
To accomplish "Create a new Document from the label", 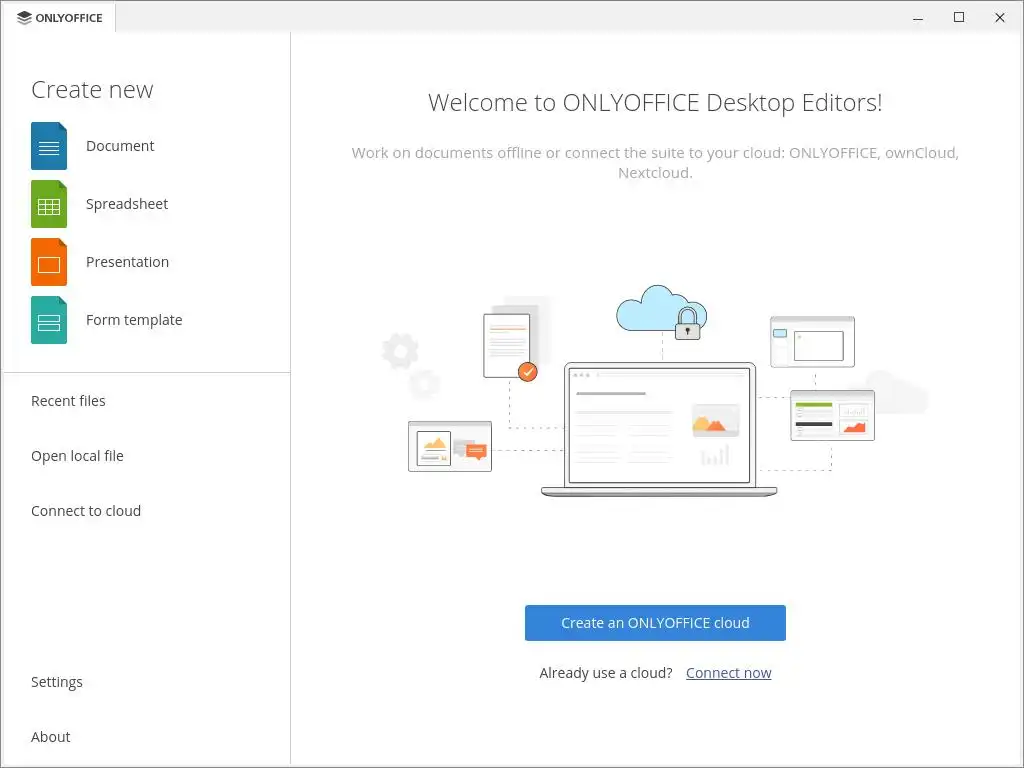I will (x=120, y=146).
